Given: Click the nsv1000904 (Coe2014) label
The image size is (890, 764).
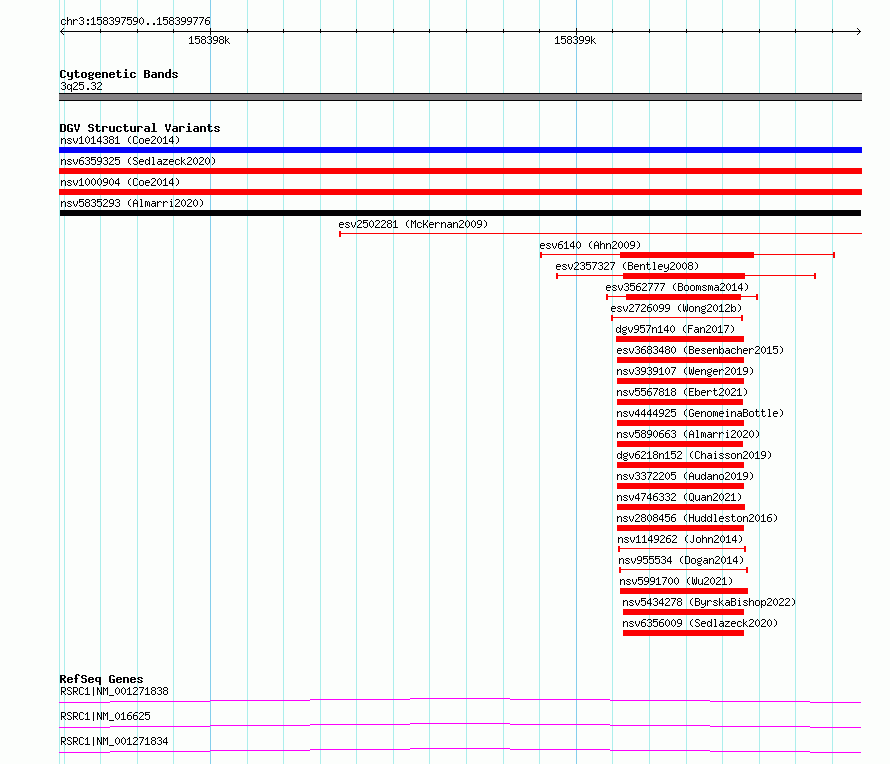Looking at the screenshot, I should point(120,182).
